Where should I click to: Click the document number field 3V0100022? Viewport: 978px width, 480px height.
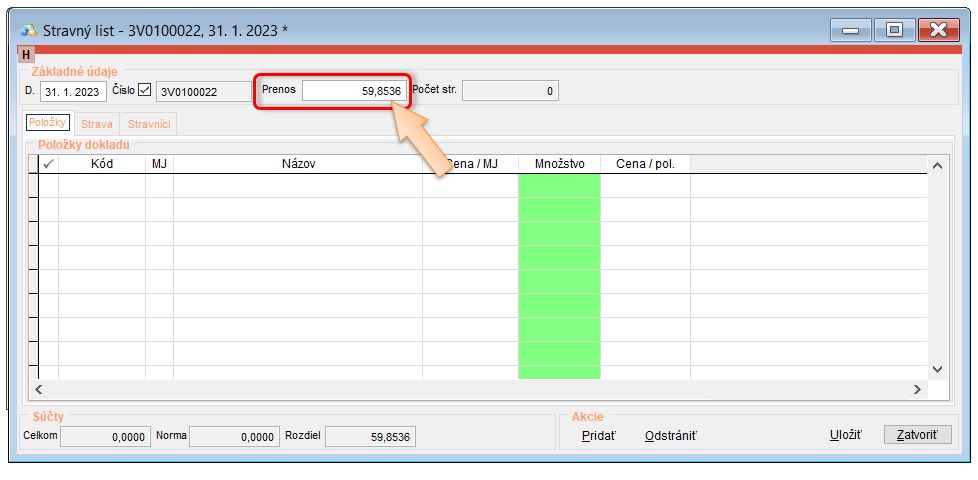(x=204, y=92)
